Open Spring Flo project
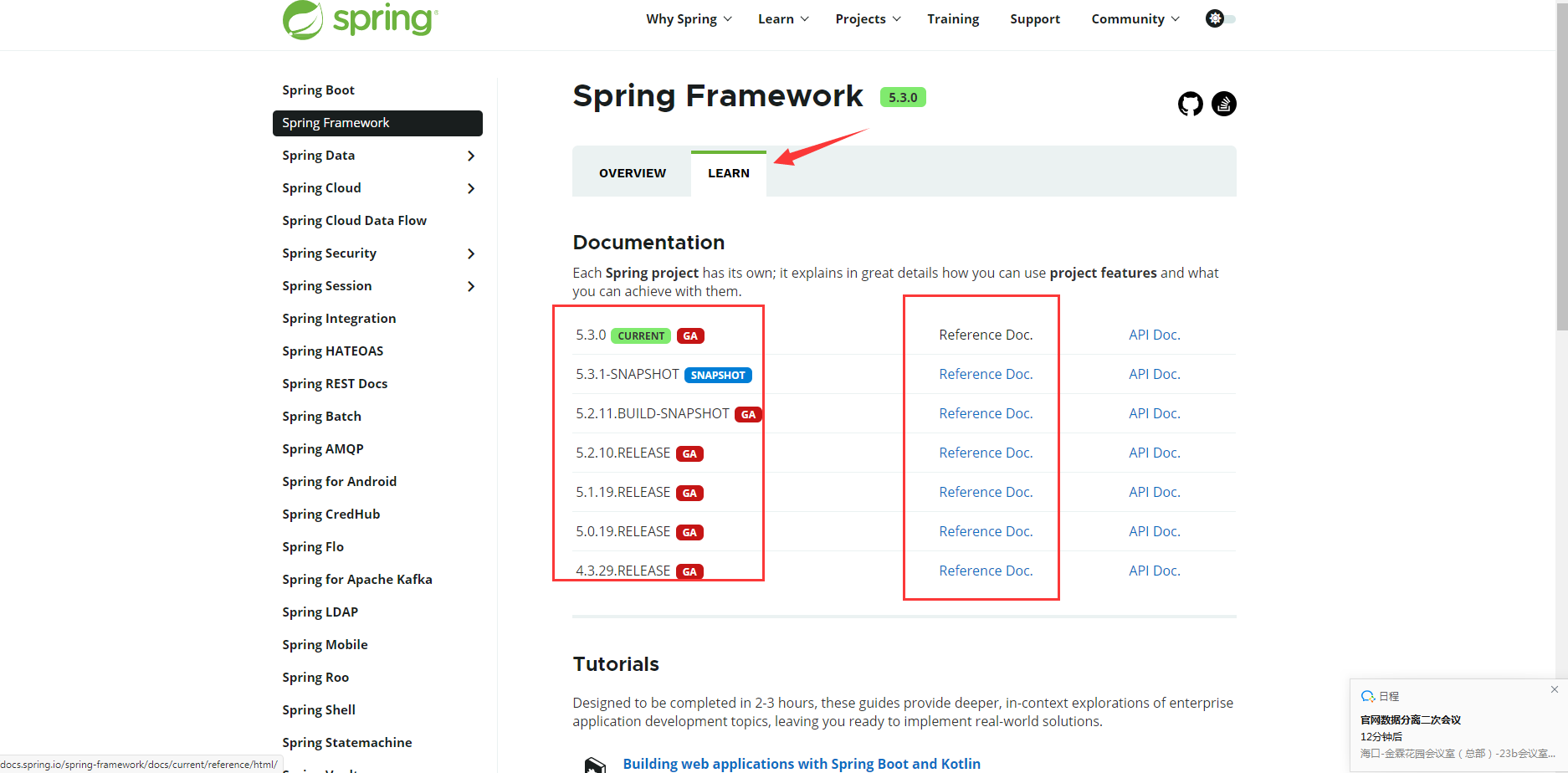1568x773 pixels. pyautogui.click(x=313, y=546)
